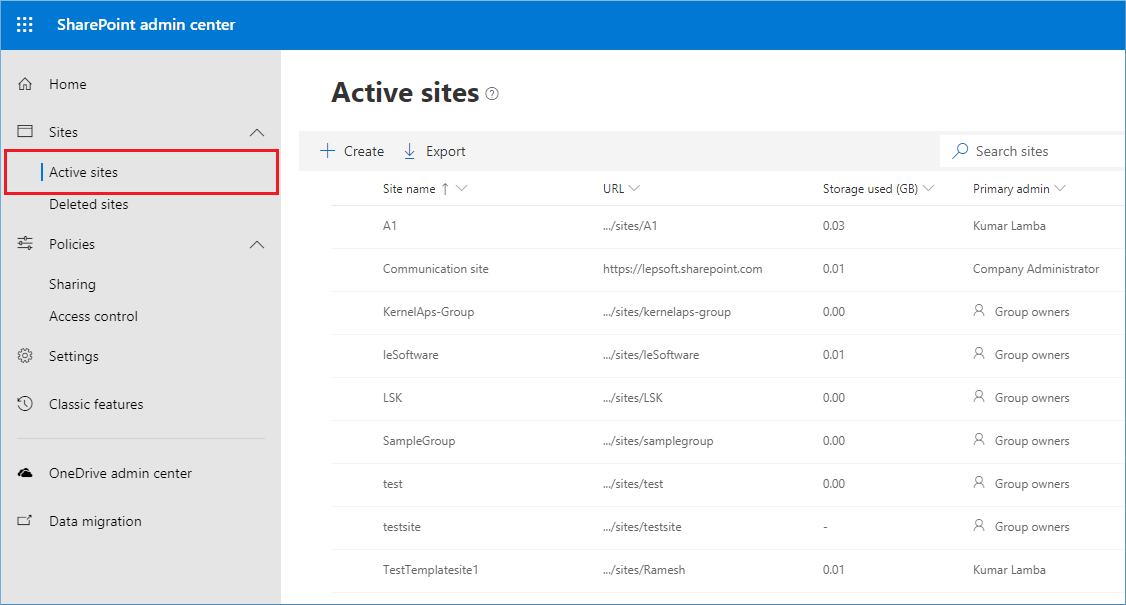Click person icon in testsite row

(x=979, y=527)
